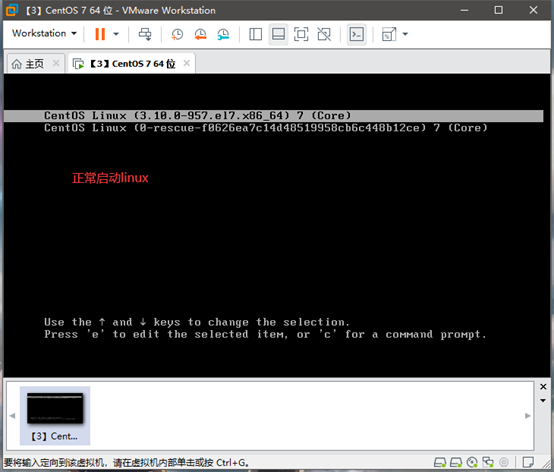Send Ctrl+Alt+Del to the virtual machine
Viewport: 554px width, 472px height.
(x=145, y=34)
